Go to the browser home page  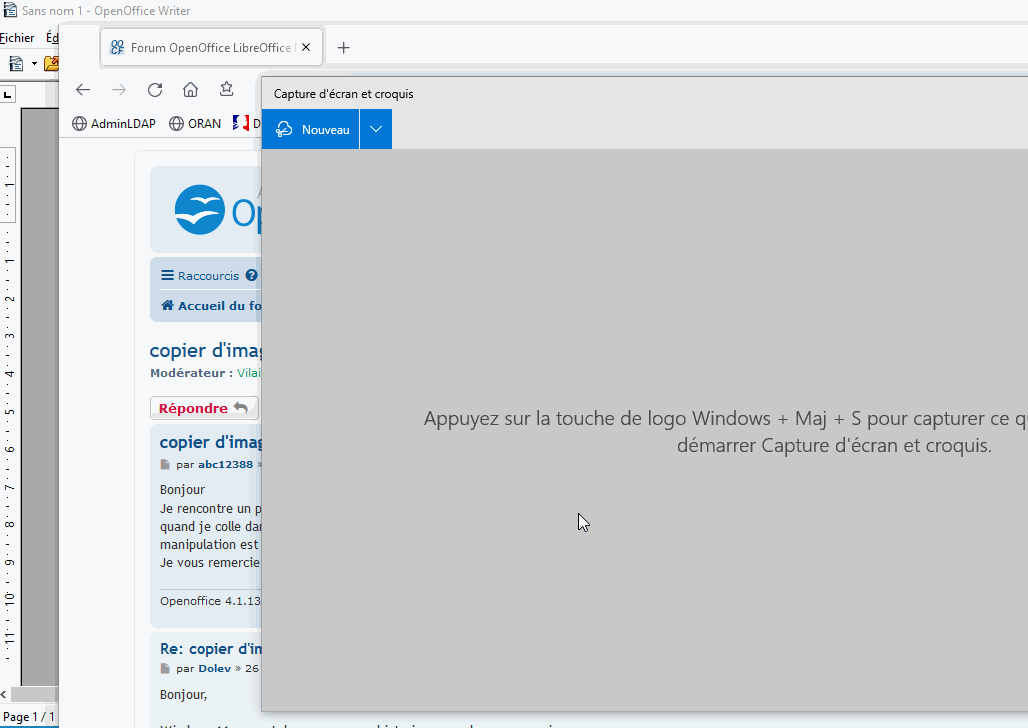(190, 89)
